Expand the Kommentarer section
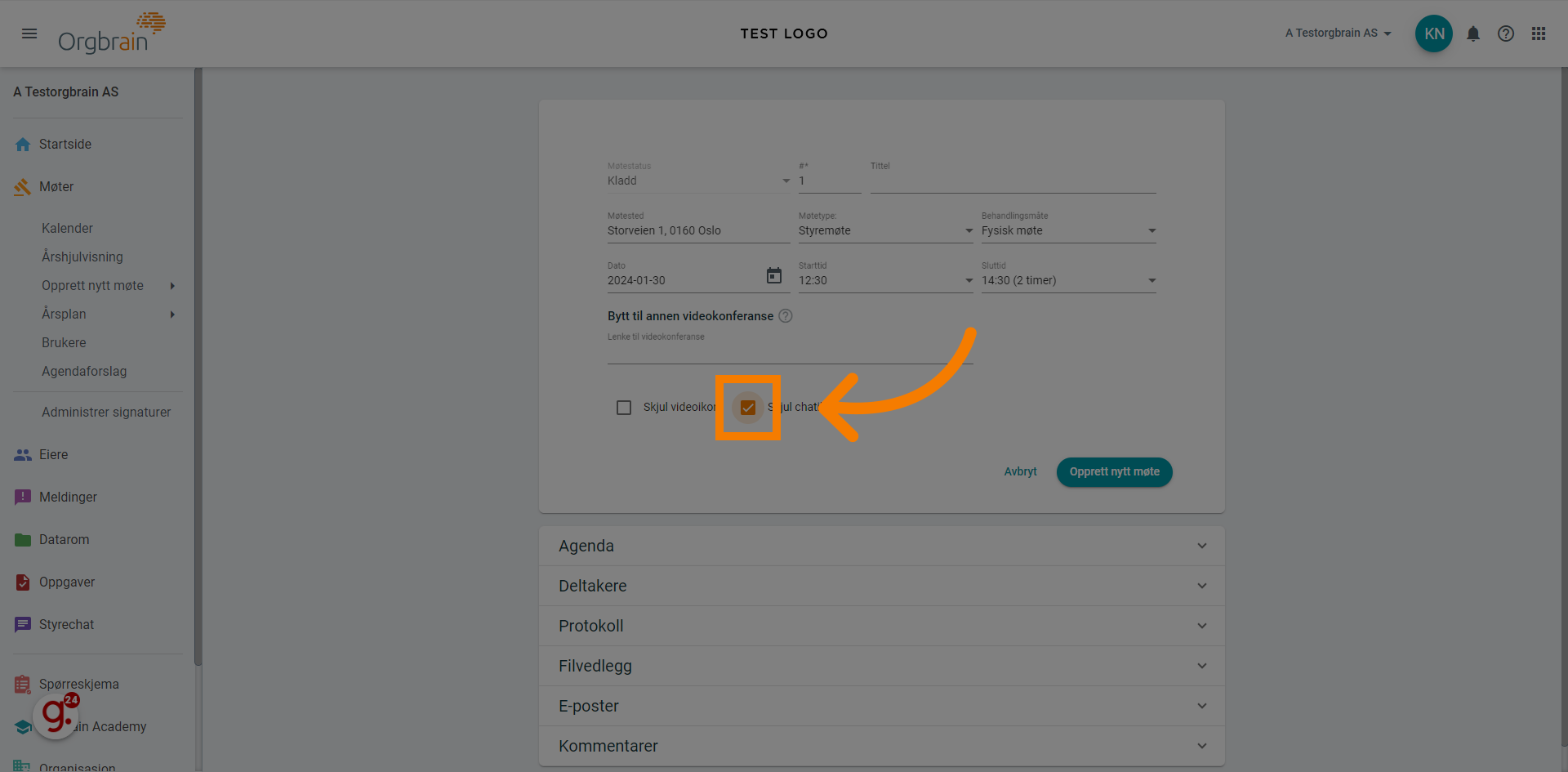1568x772 pixels. coord(882,746)
